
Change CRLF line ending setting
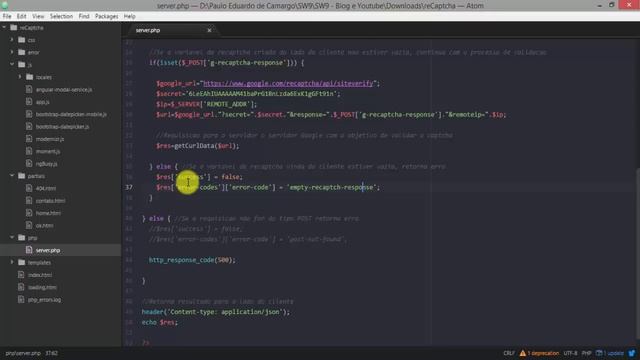click(x=509, y=353)
